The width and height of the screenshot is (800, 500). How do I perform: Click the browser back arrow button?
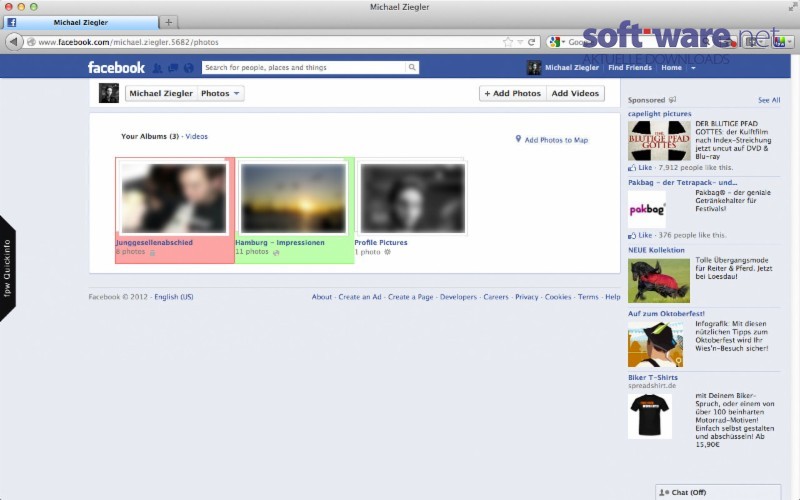14,42
